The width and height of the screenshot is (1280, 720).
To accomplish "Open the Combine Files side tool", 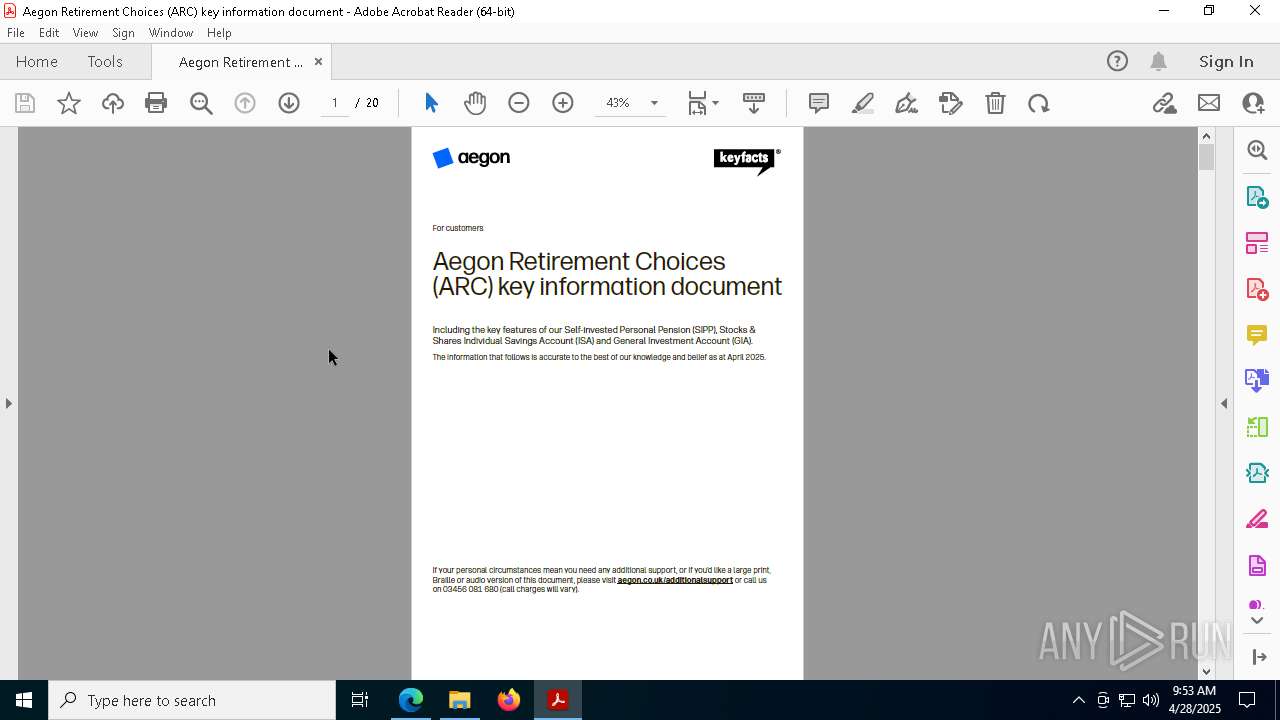I will [1257, 380].
